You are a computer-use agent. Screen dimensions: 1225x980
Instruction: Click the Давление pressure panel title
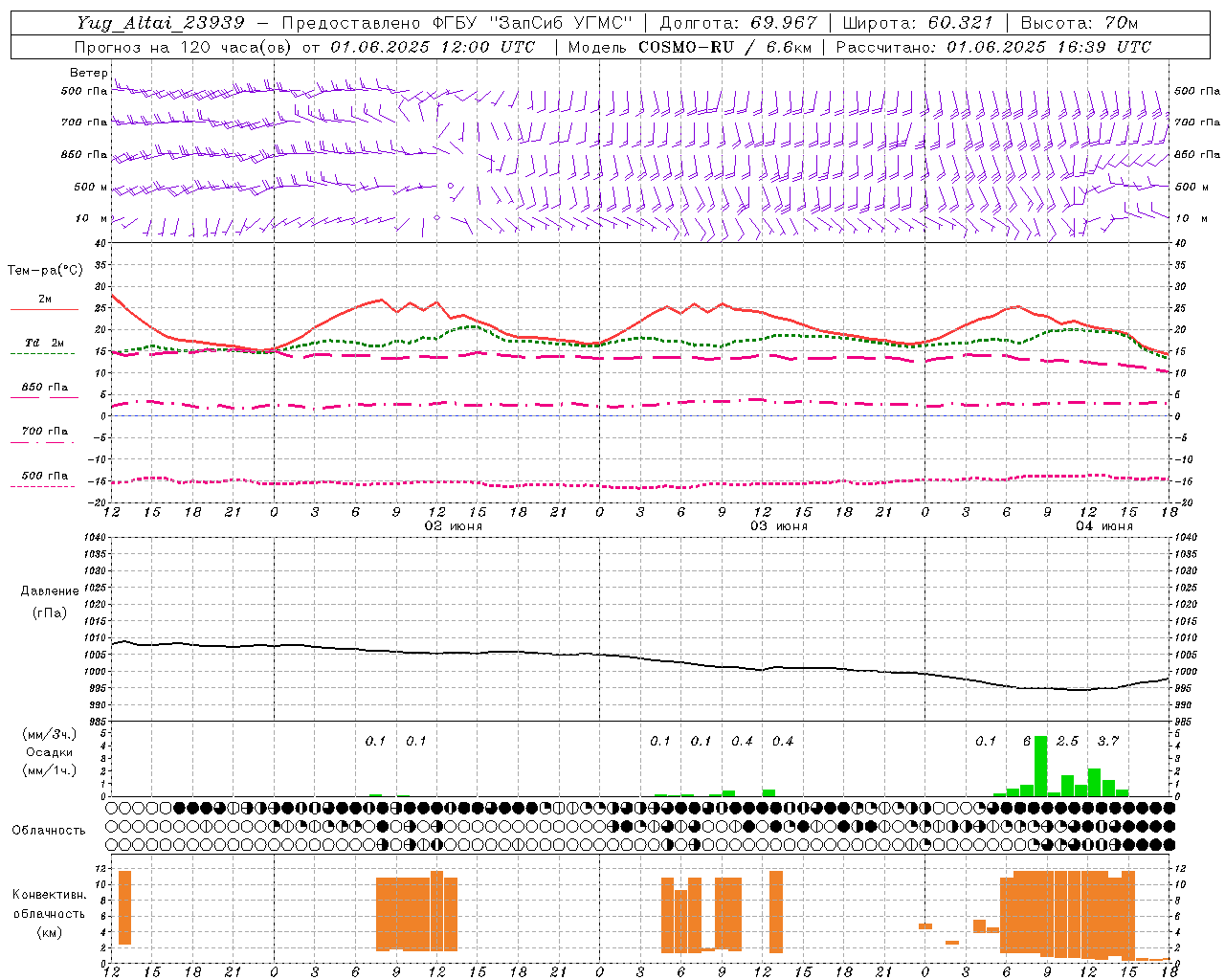point(50,591)
